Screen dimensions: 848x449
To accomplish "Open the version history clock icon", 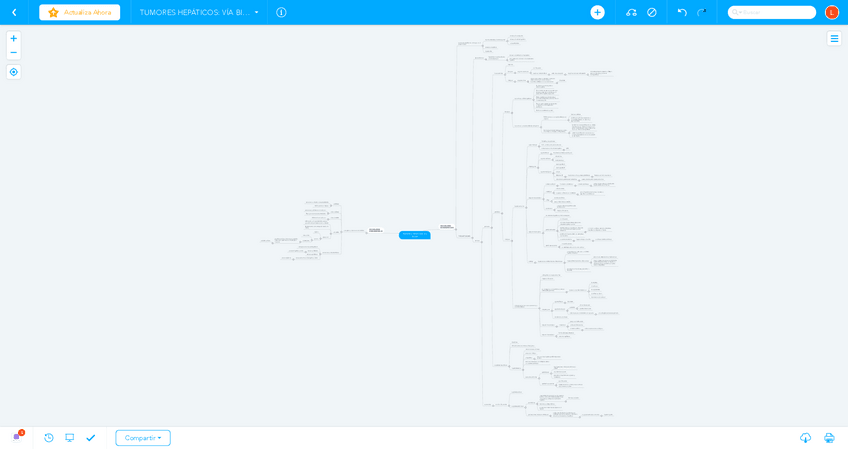I will pyautogui.click(x=49, y=437).
